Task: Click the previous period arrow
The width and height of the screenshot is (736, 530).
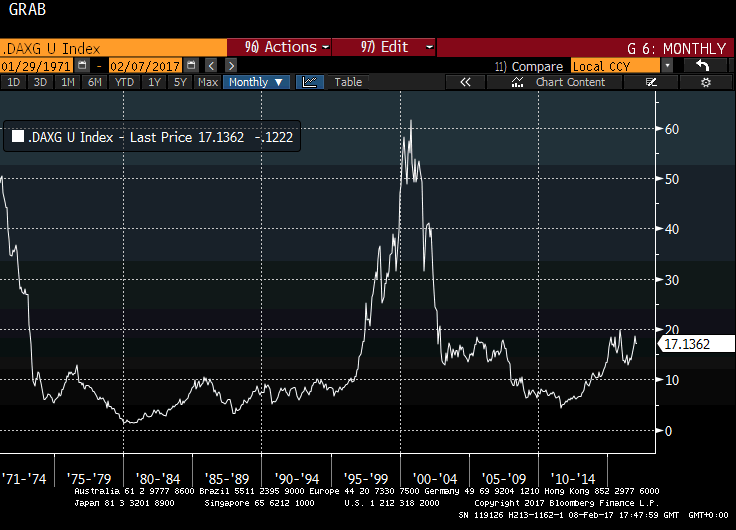Action: pos(213,65)
